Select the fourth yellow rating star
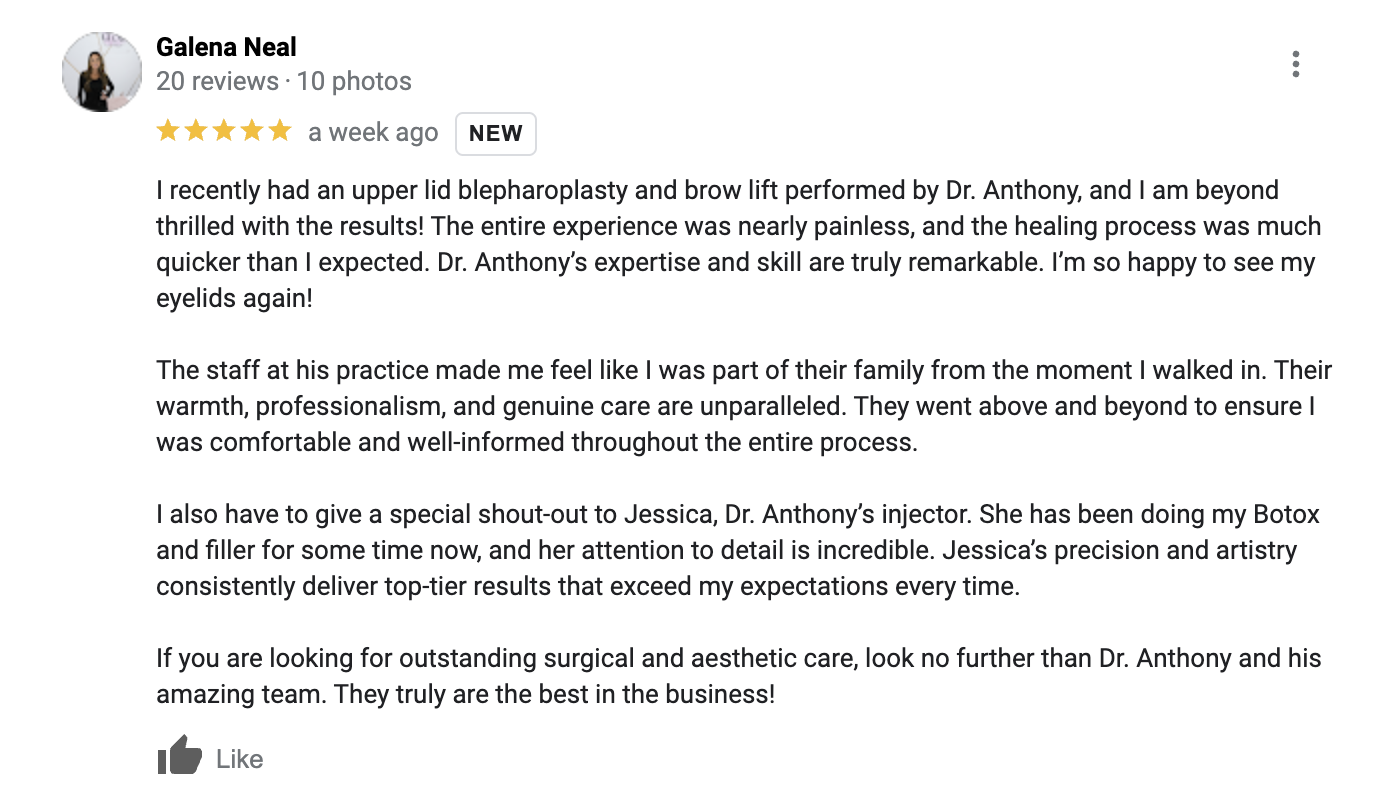The image size is (1400, 812). coord(252,130)
